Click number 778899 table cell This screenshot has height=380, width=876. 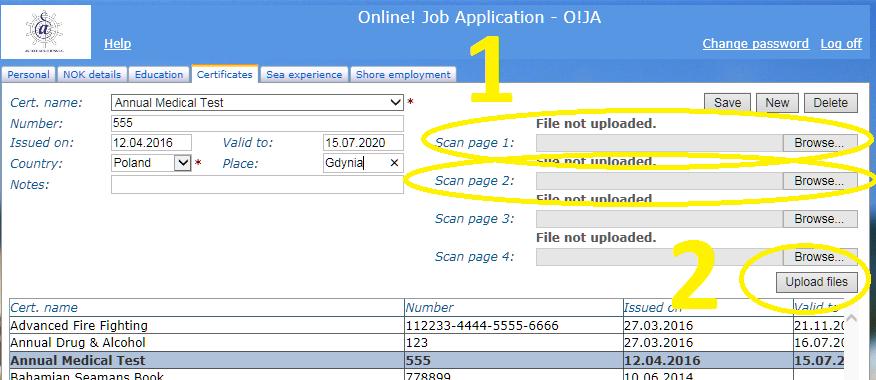(x=513, y=374)
